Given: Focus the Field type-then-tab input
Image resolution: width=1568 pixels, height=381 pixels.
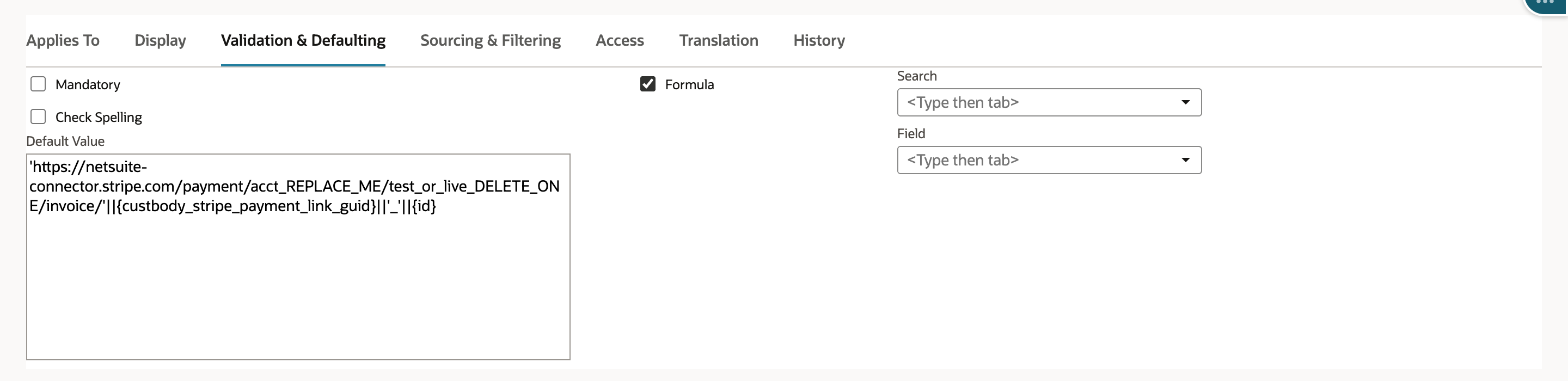Looking at the screenshot, I should [1049, 160].
